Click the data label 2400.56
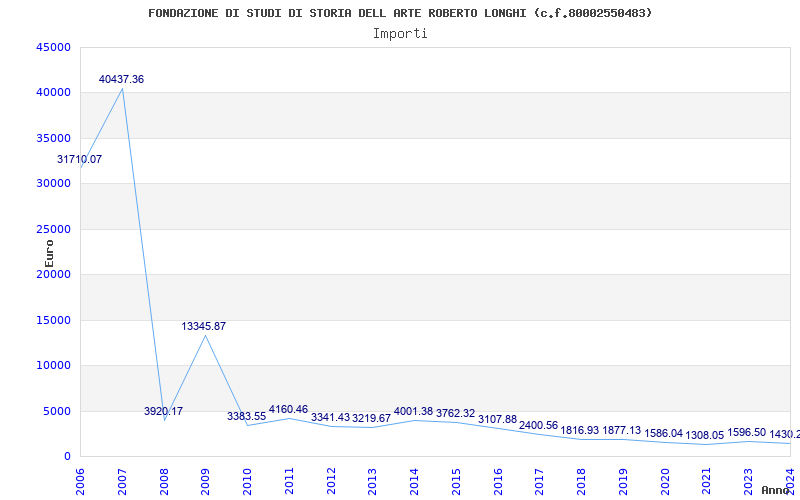The image size is (800, 500). point(539,426)
